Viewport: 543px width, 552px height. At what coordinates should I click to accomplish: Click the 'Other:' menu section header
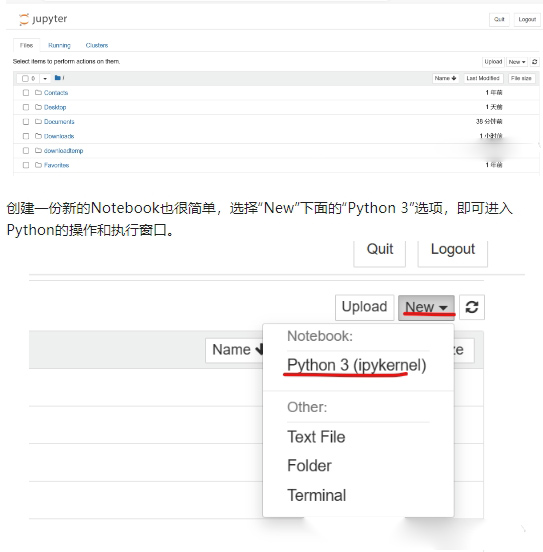point(307,407)
